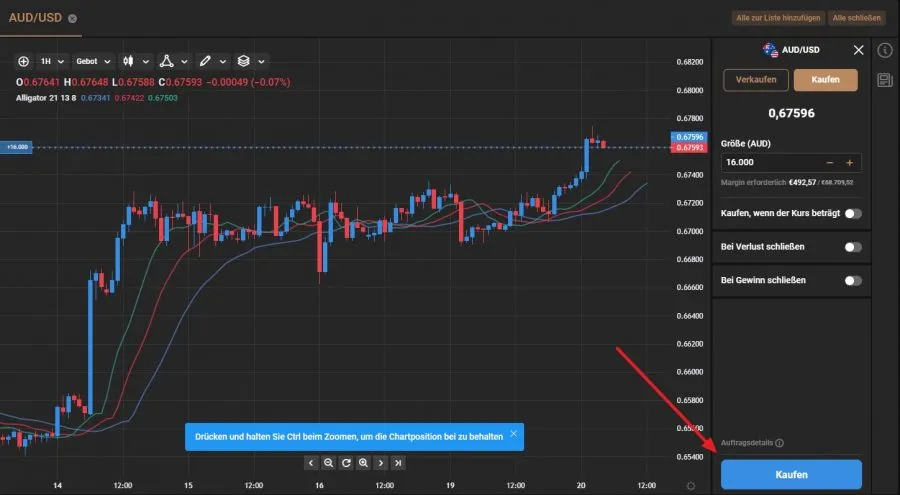Click the blue Kaufen submit button
Image resolution: width=900 pixels, height=495 pixels.
click(791, 474)
